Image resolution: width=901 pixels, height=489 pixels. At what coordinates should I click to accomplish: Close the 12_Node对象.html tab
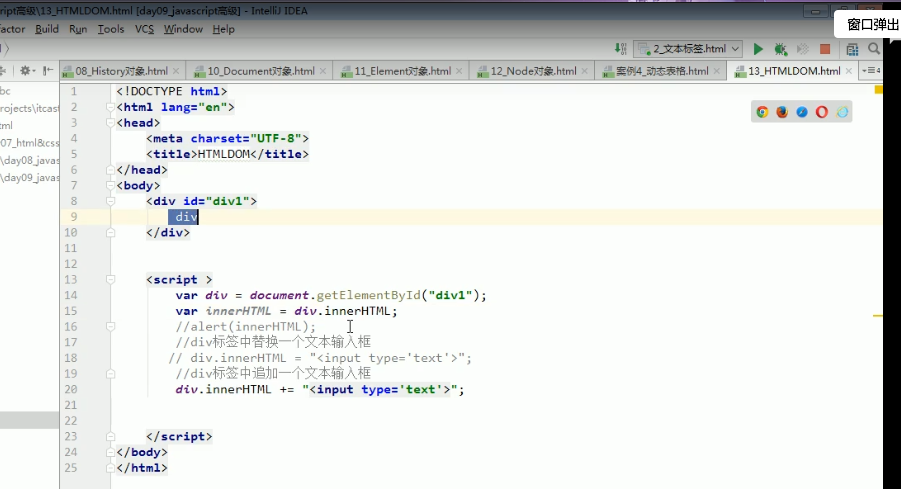[x=584, y=71]
